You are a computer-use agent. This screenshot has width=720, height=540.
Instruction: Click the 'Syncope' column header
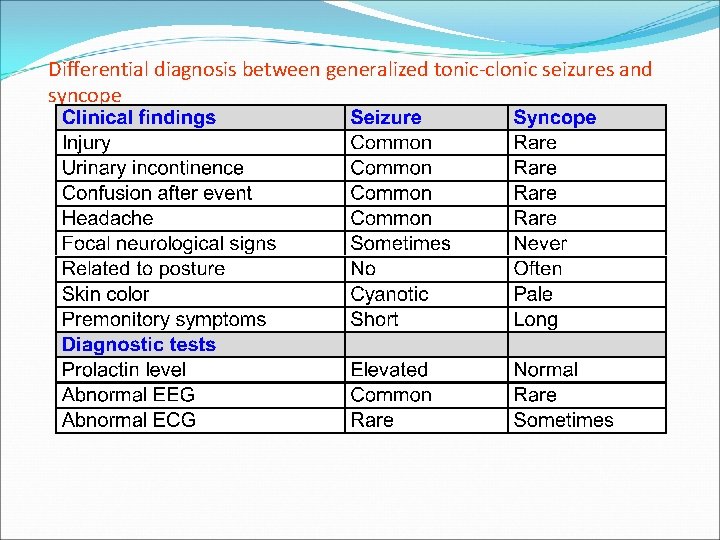coord(554,118)
